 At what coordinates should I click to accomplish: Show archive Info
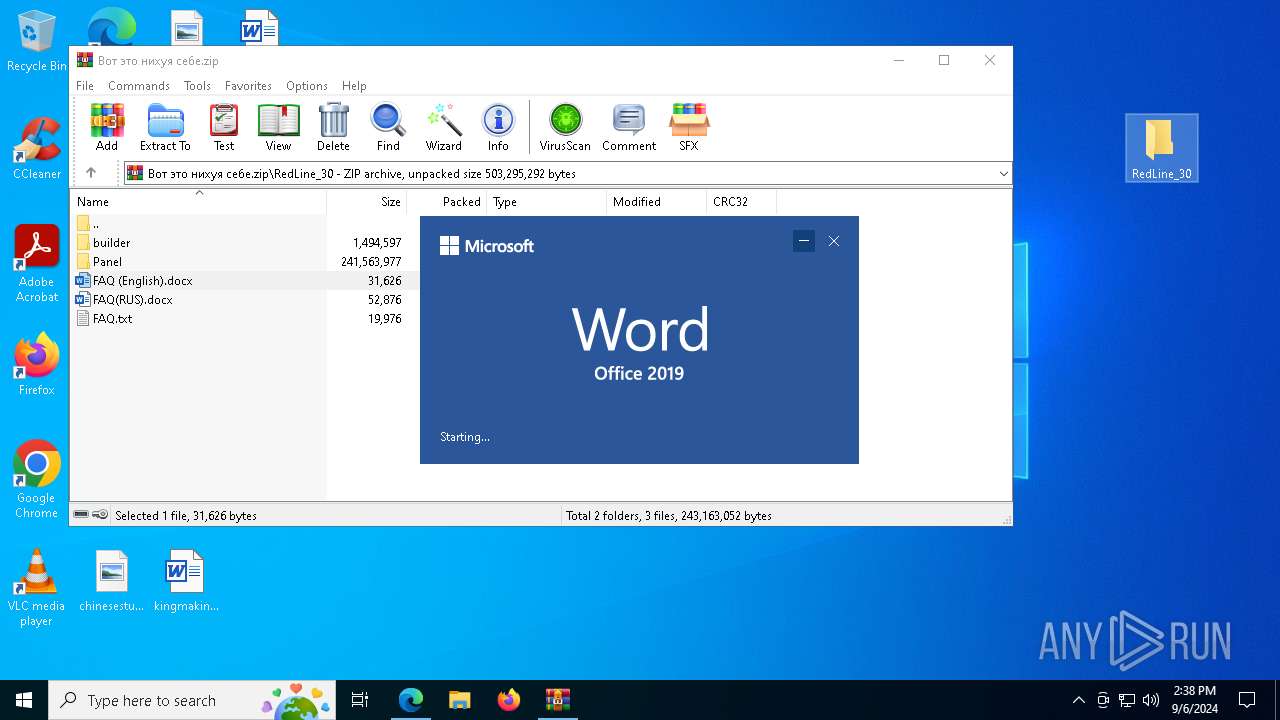tap(498, 127)
